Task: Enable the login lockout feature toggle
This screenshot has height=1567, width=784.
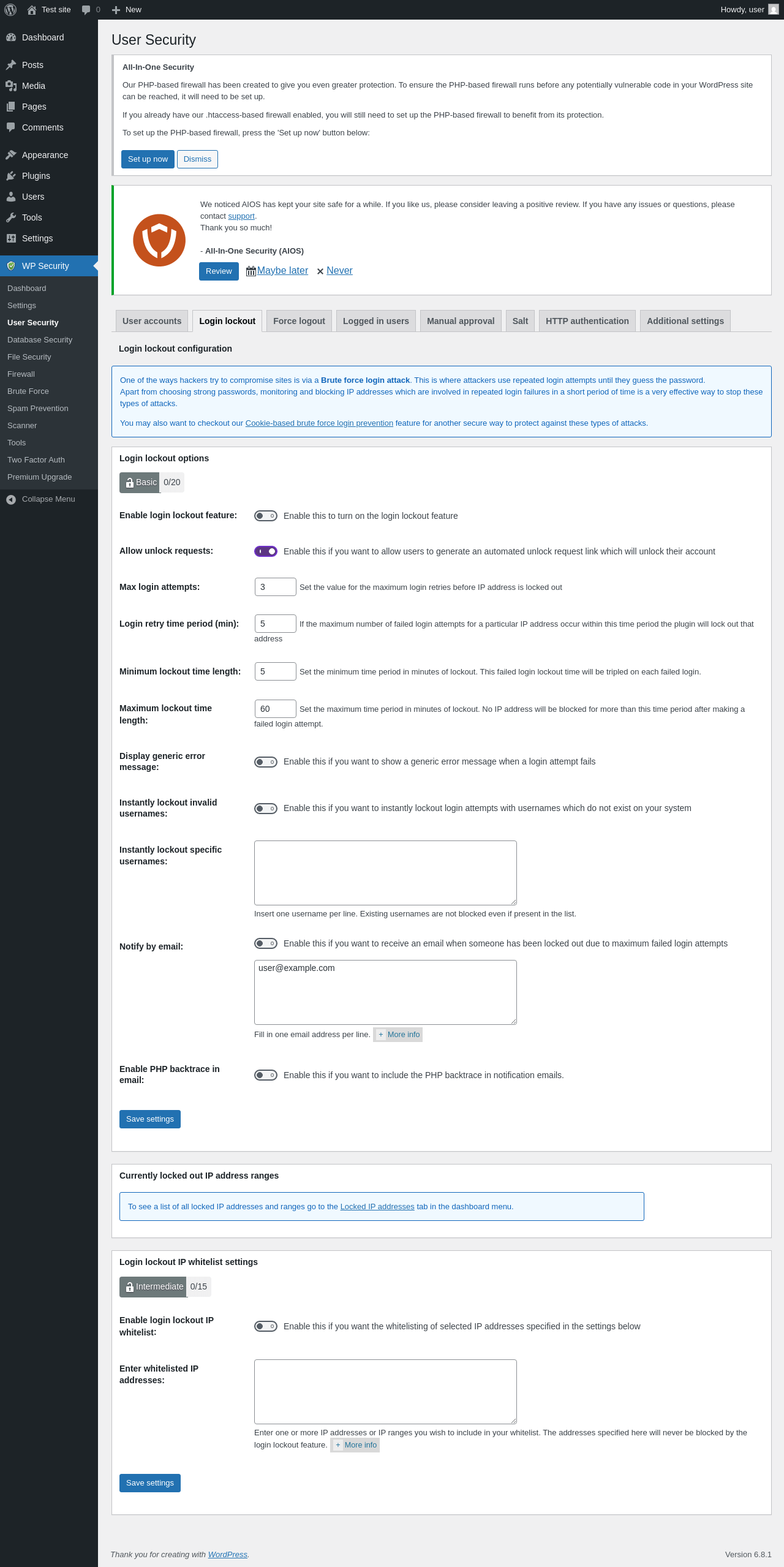Action: point(266,516)
